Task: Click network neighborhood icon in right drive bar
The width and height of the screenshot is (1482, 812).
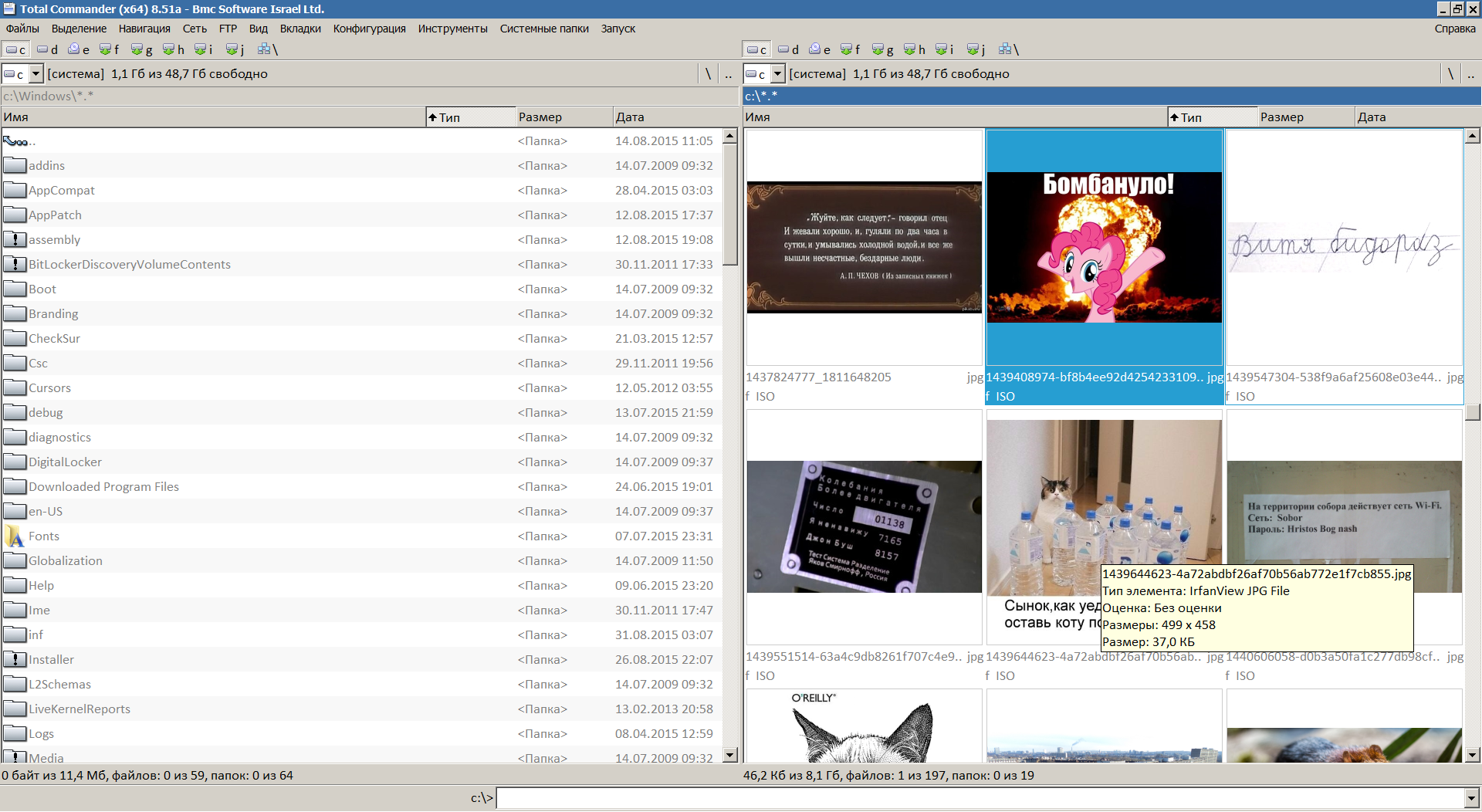Action: [x=1008, y=49]
